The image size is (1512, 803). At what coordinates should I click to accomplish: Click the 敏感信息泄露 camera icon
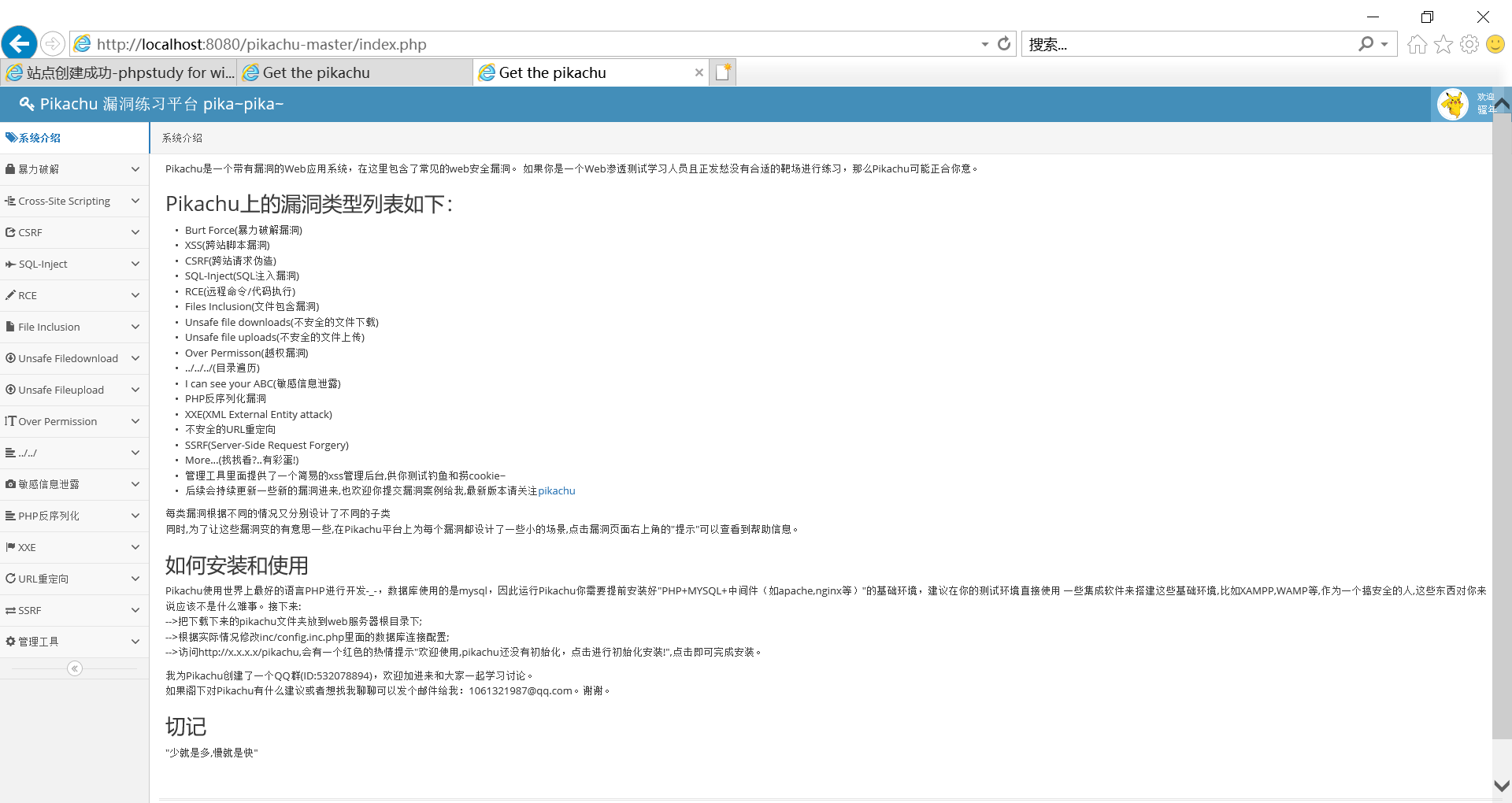click(10, 484)
